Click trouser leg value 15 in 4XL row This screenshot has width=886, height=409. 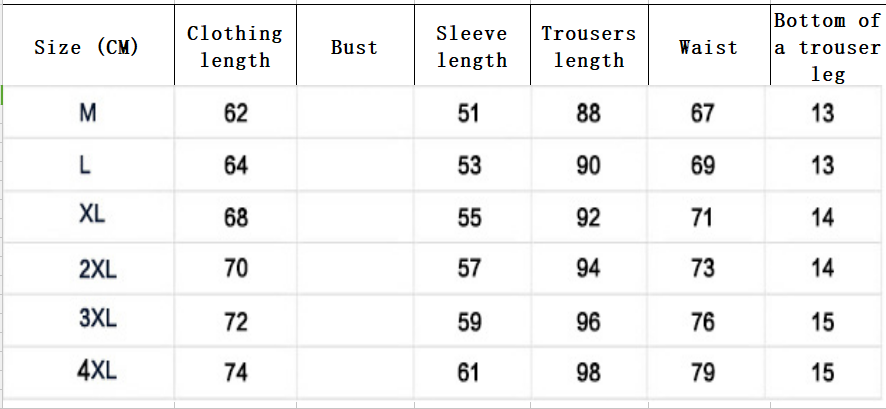click(x=822, y=373)
